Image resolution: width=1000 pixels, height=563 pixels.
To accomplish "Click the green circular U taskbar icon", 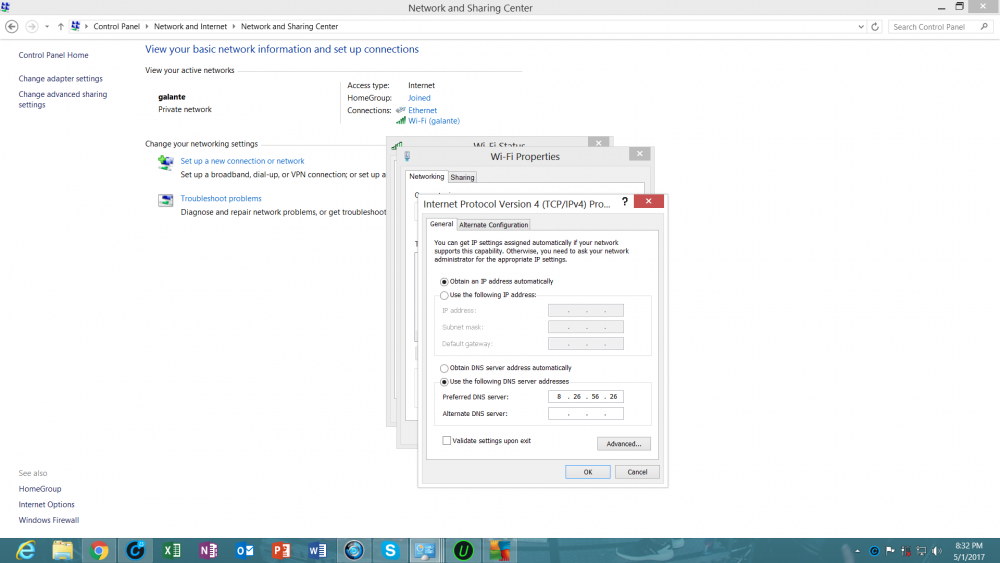I will coord(463,550).
